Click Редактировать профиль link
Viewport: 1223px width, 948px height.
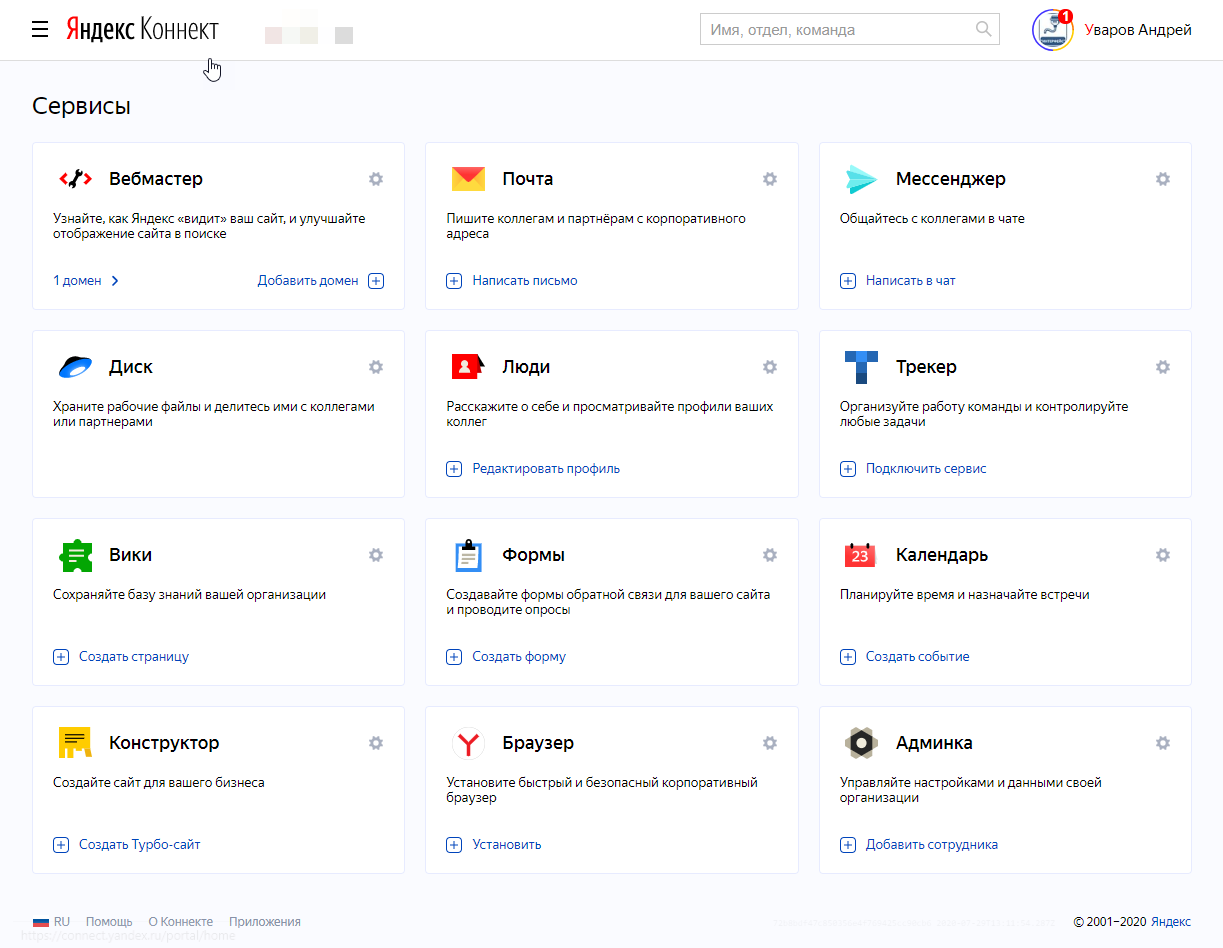click(546, 469)
